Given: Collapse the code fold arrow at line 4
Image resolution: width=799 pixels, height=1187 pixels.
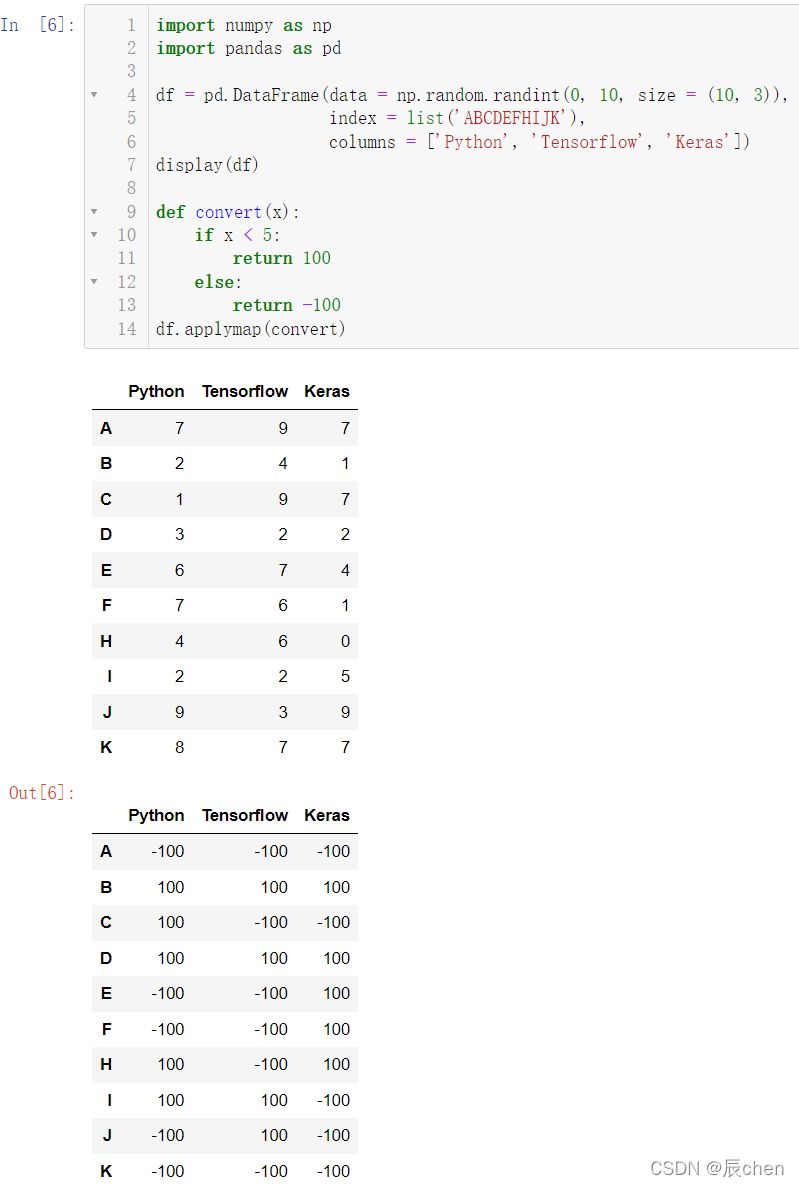Looking at the screenshot, I should click(94, 95).
